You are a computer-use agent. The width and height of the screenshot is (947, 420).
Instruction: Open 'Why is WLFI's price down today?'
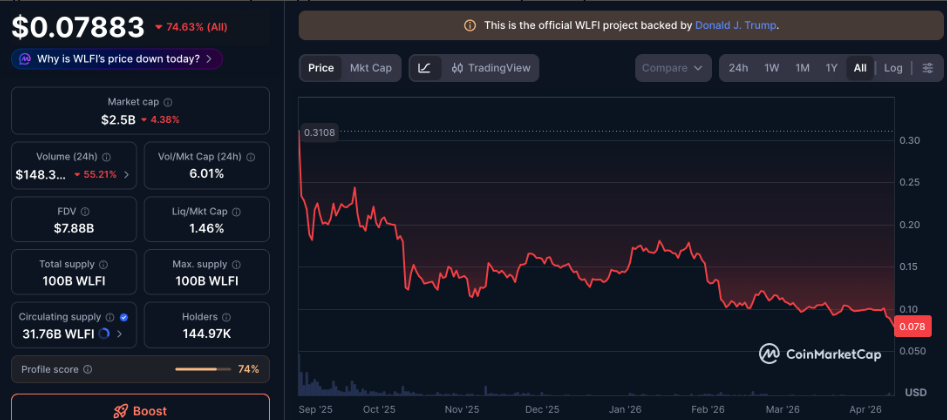[117, 59]
